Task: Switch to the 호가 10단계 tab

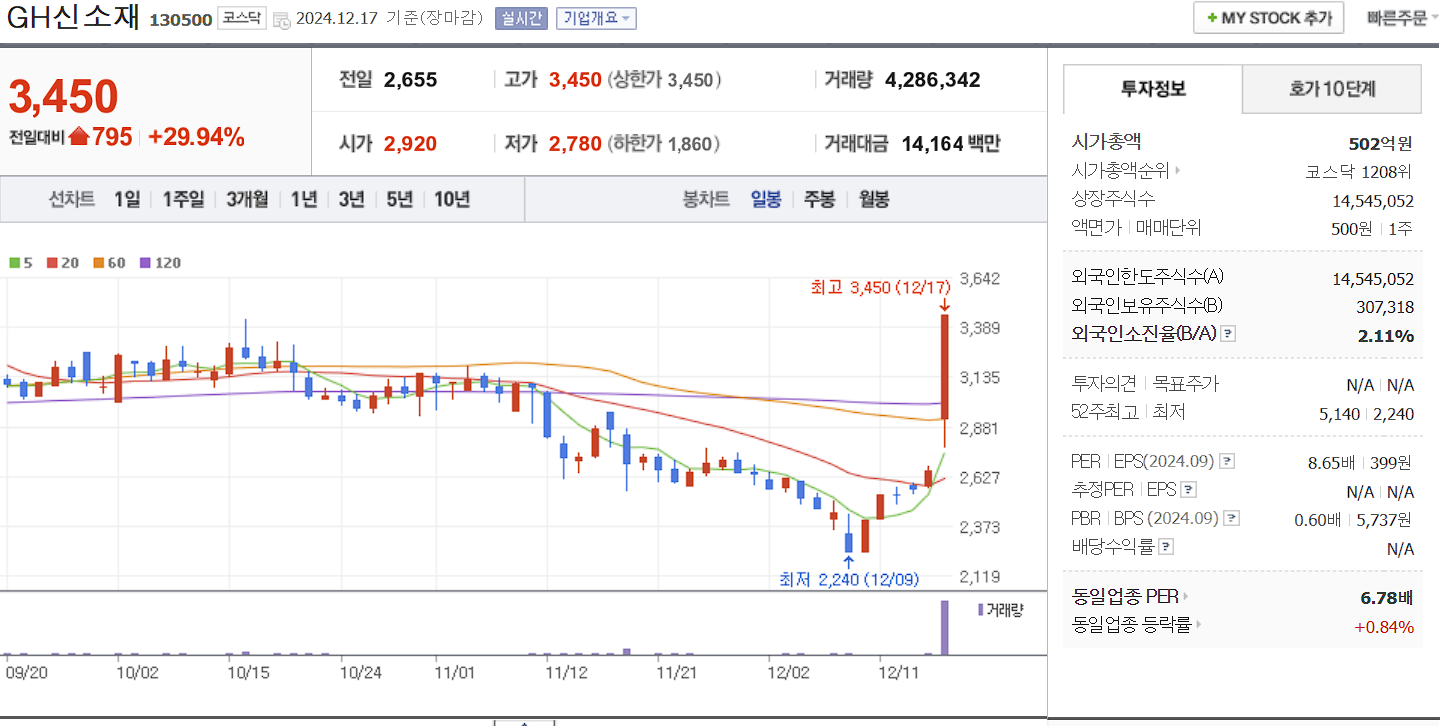Action: [1331, 89]
